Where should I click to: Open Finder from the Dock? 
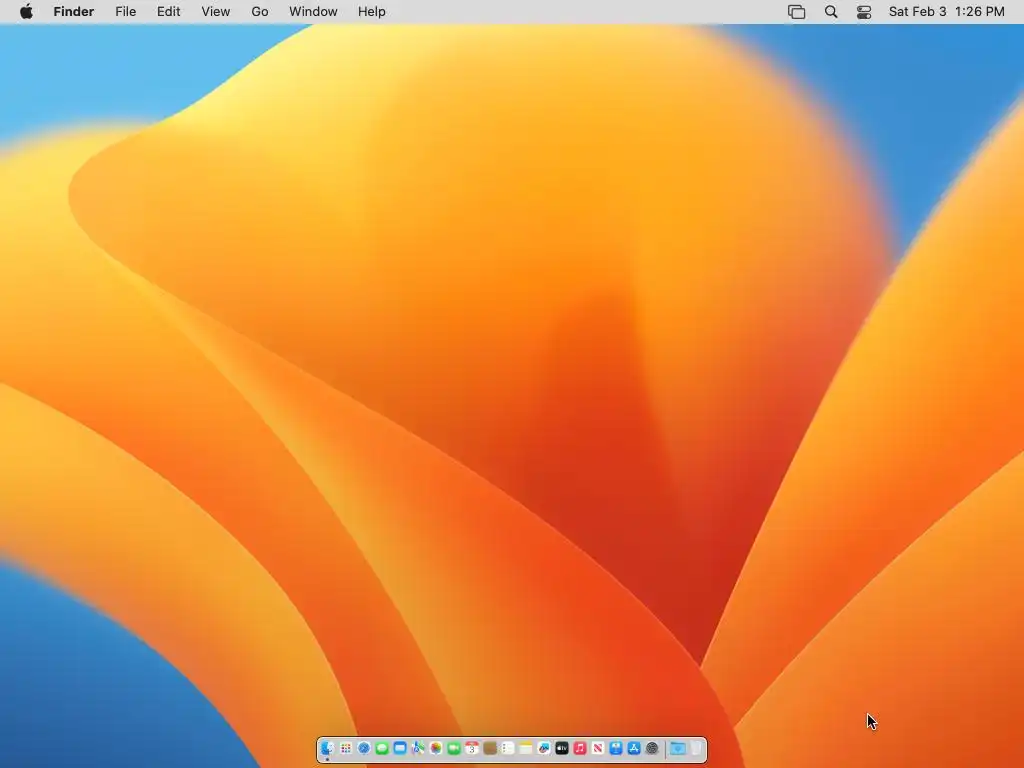point(328,748)
